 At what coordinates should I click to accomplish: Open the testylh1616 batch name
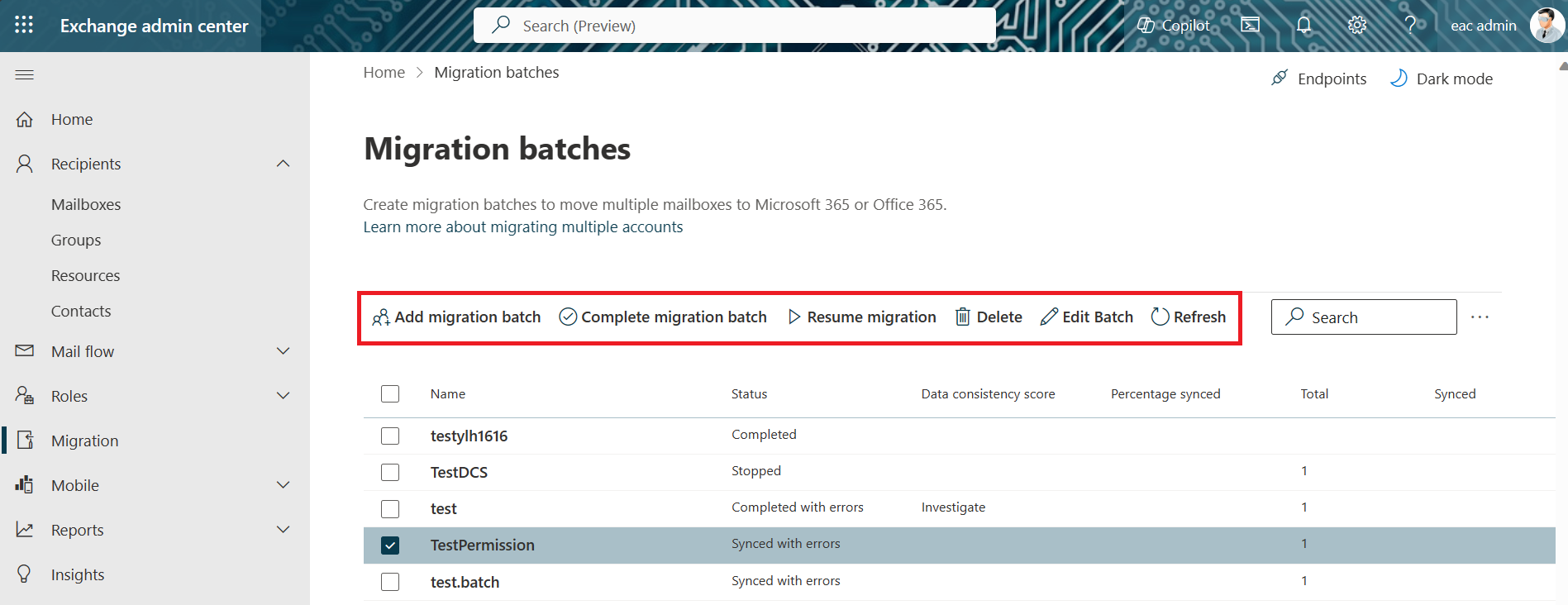[469, 436]
